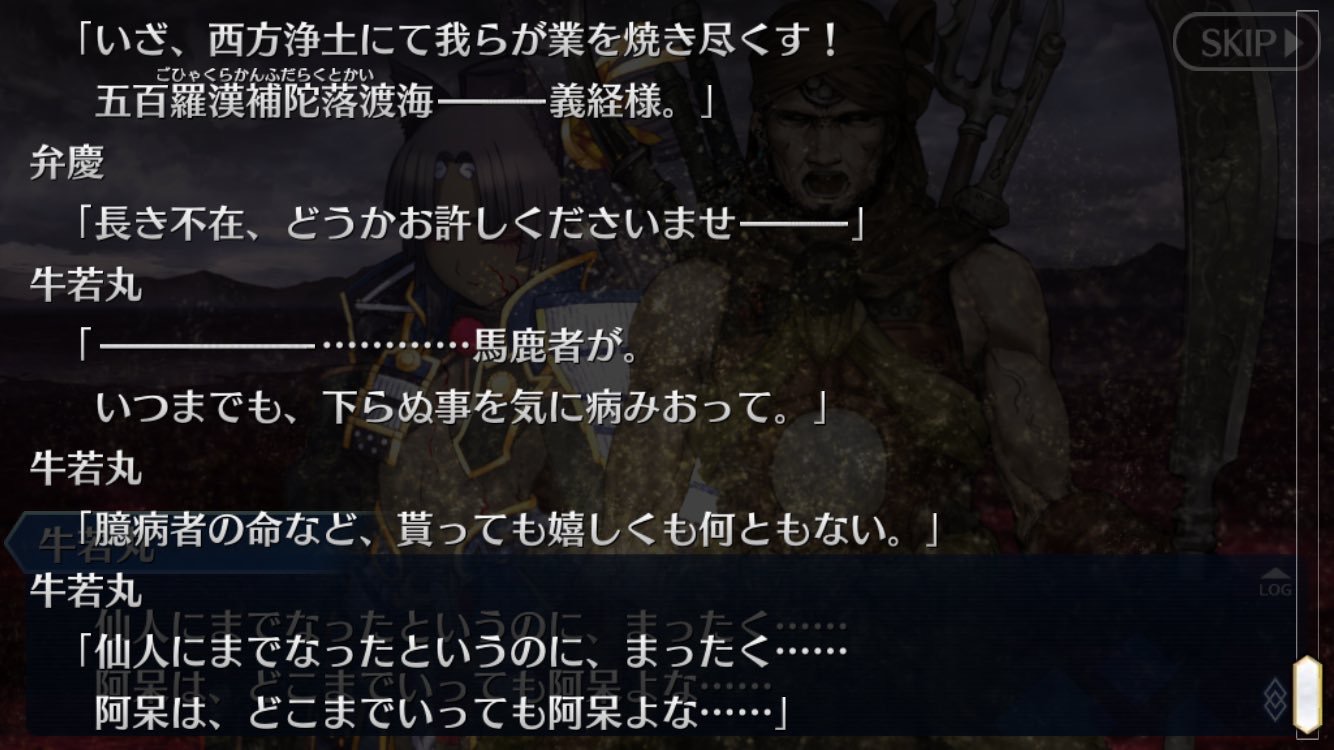Tap the SKIP button
Image resolution: width=1334 pixels, height=750 pixels.
click(1245, 42)
